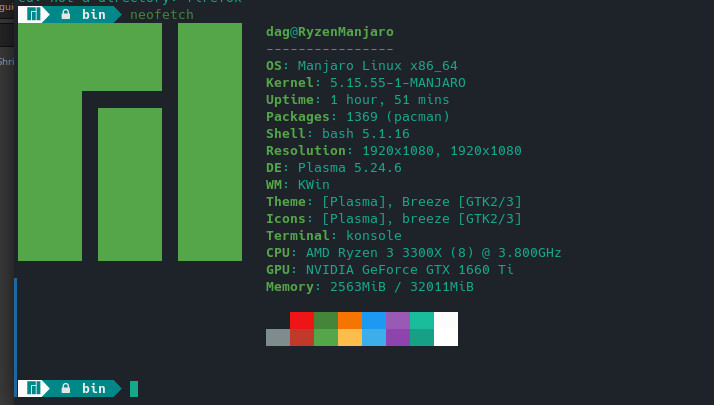The width and height of the screenshot is (714, 405).
Task: Click the terminal cursor block after the bottom prompt
Action: [x=134, y=388]
